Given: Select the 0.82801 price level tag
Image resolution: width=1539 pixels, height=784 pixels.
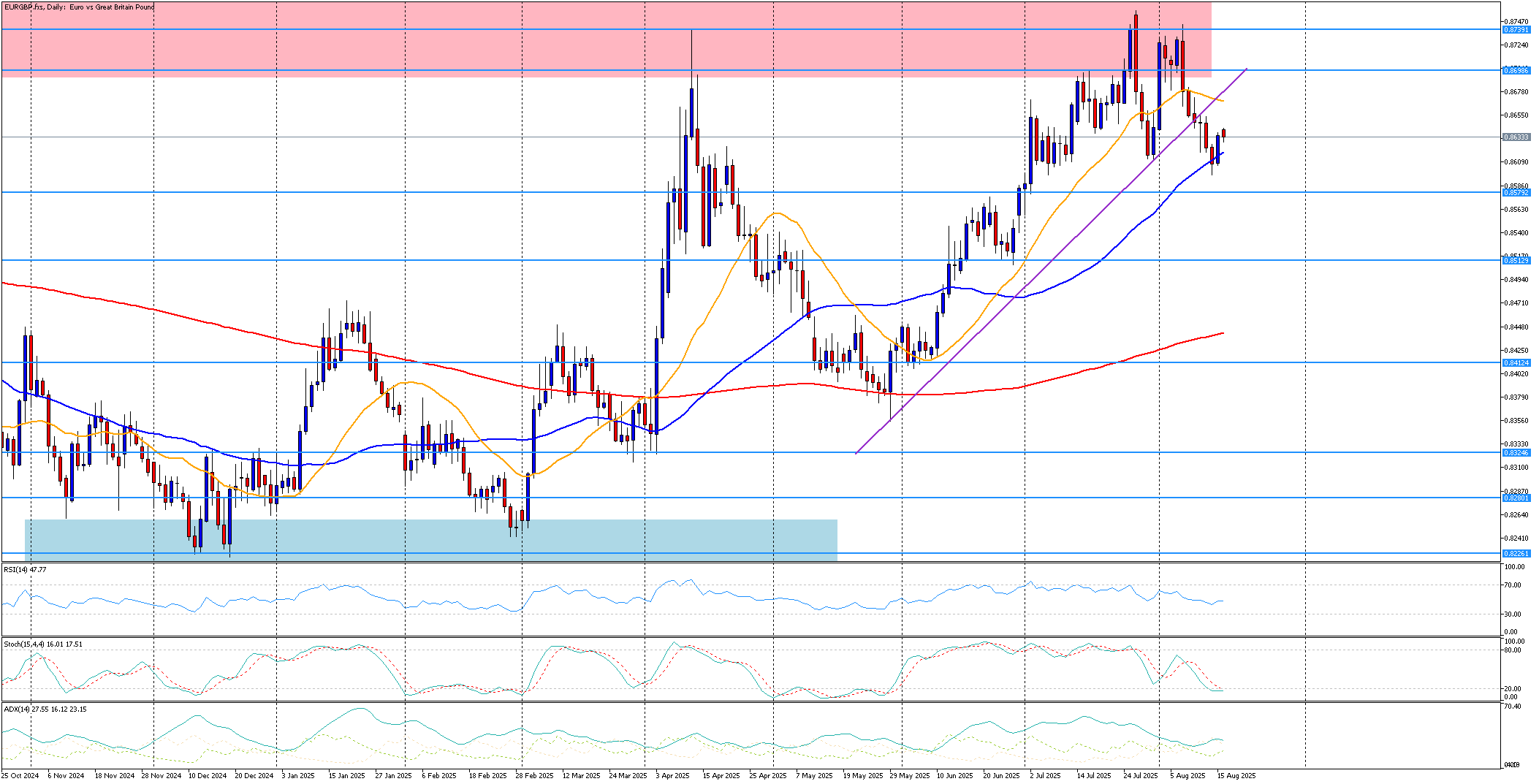Looking at the screenshot, I should click(x=1515, y=498).
